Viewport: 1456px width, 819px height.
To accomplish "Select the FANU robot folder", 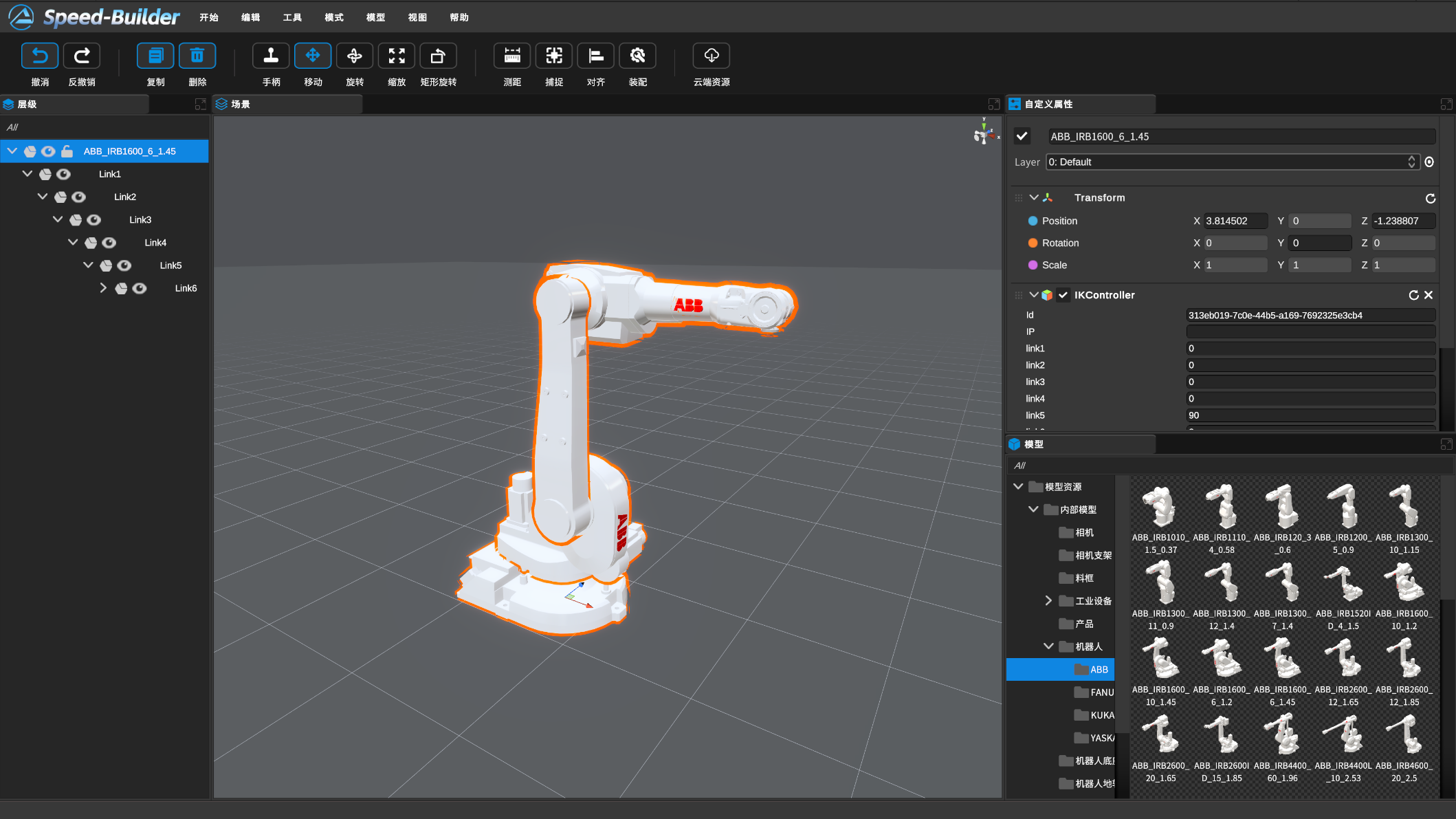I will pos(1094,692).
